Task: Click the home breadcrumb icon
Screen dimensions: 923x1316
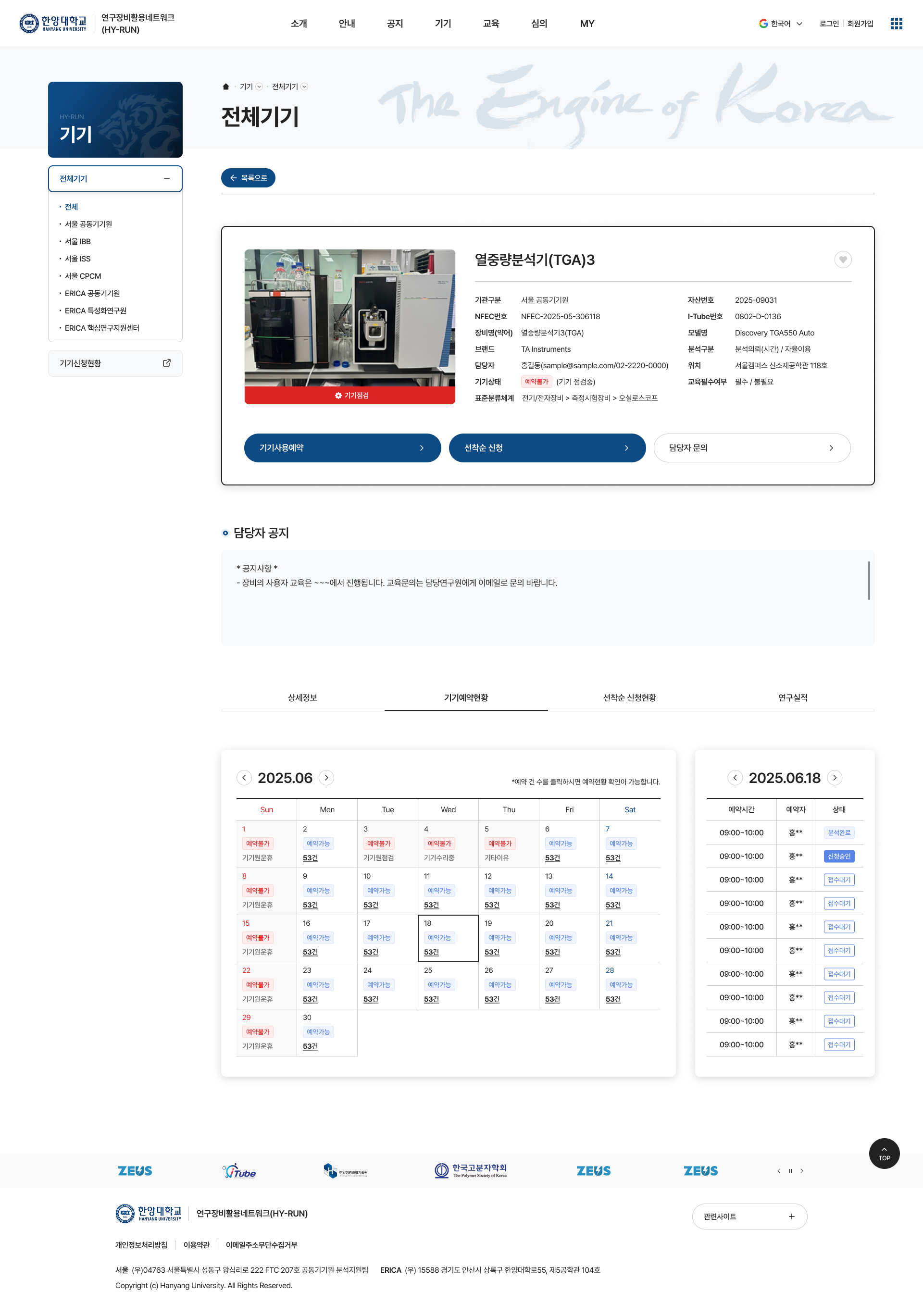Action: click(226, 87)
